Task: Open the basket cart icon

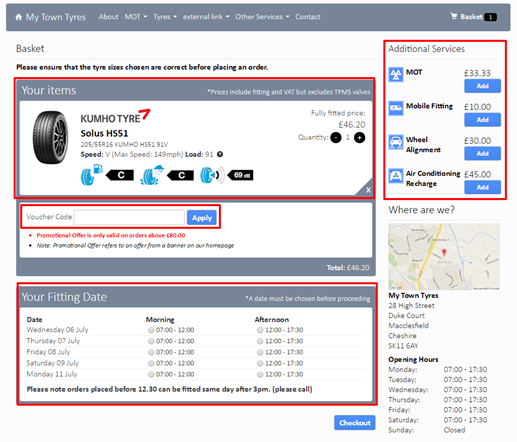Action: tap(454, 16)
